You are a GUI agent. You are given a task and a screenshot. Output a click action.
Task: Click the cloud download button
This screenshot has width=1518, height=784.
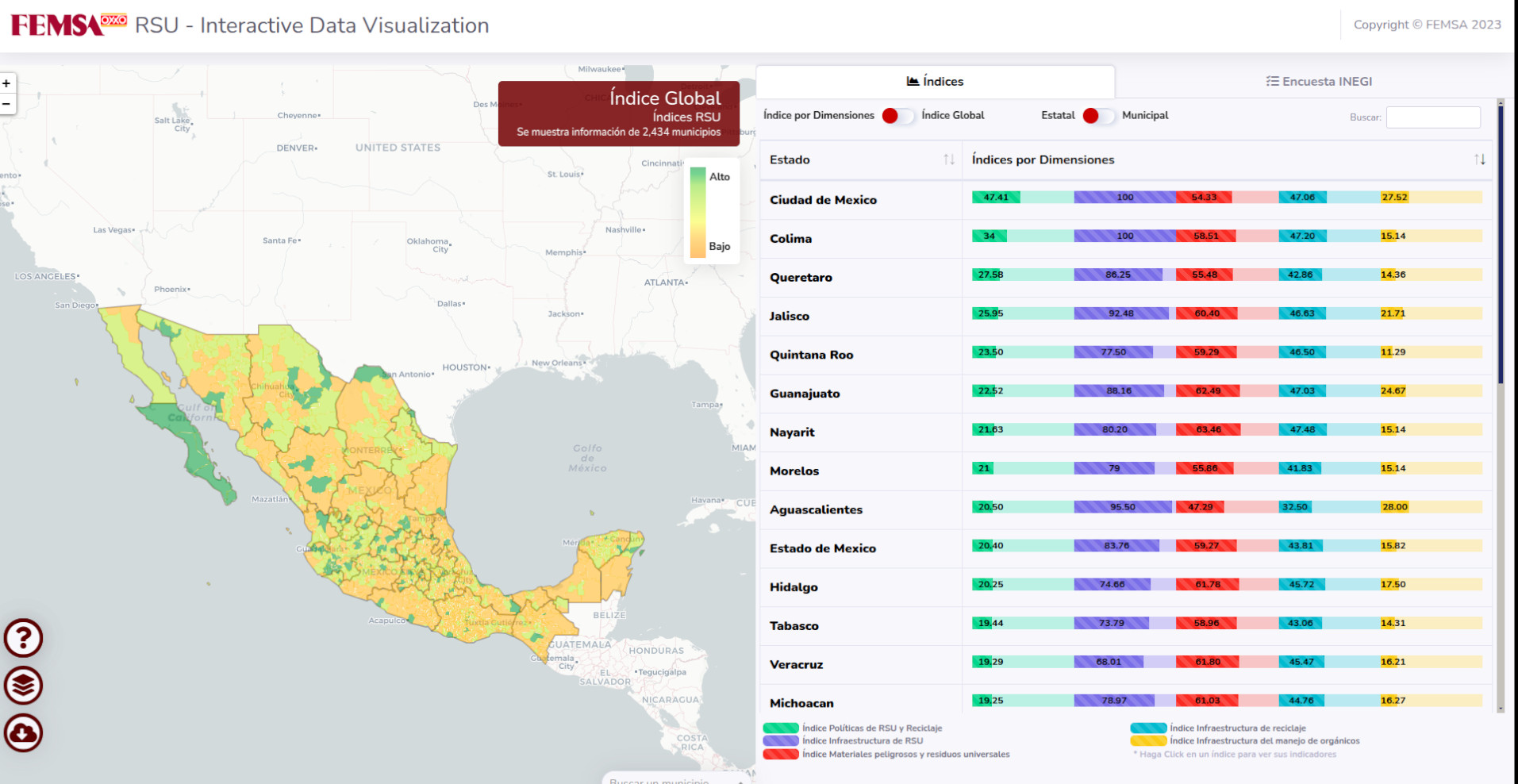24,733
